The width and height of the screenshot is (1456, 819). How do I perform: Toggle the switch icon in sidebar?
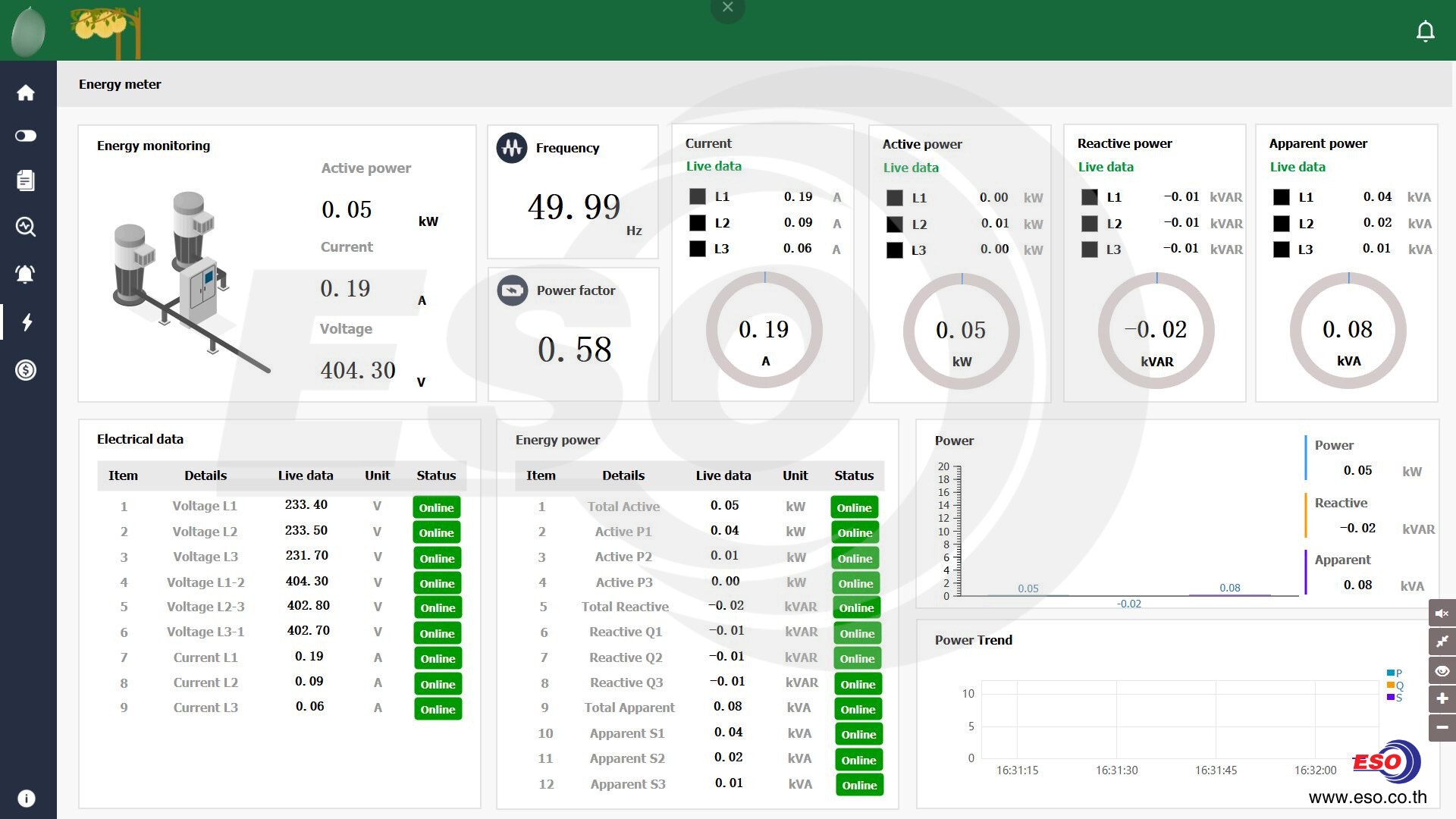coord(26,136)
